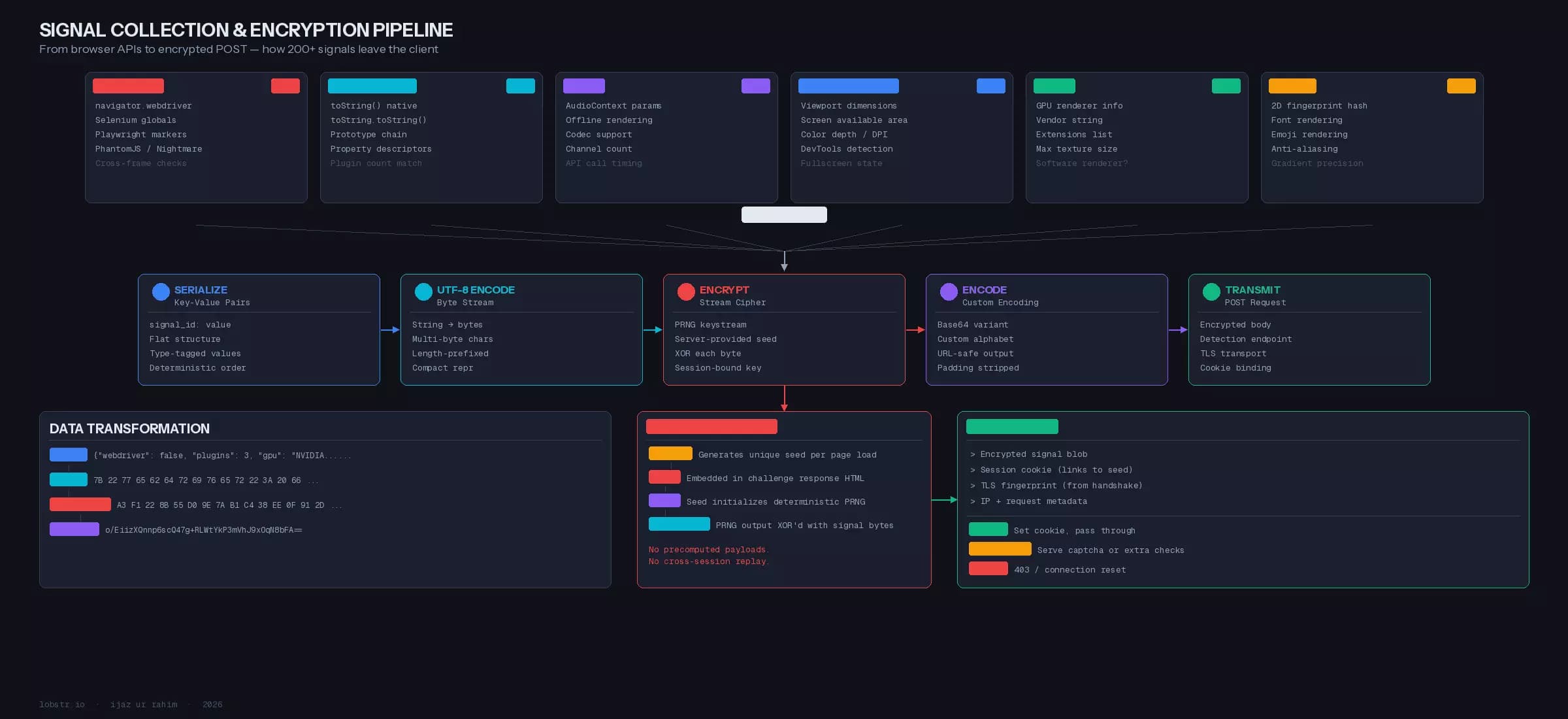The height and width of the screenshot is (719, 1568).
Task: Click the red ENCRYPT stage circle icon
Action: [x=686, y=292]
